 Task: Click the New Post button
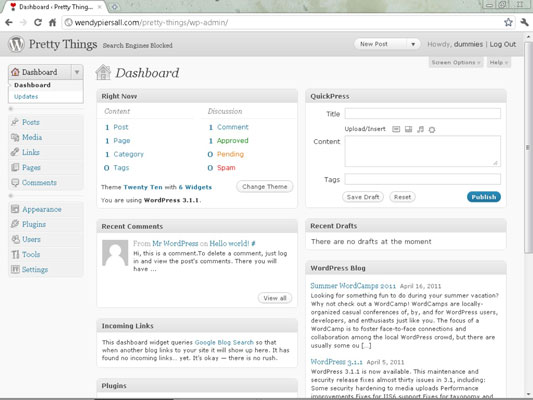coord(374,44)
